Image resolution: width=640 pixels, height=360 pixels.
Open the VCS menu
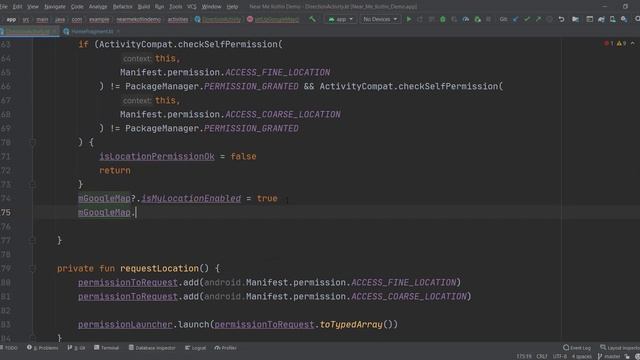(191, 7)
